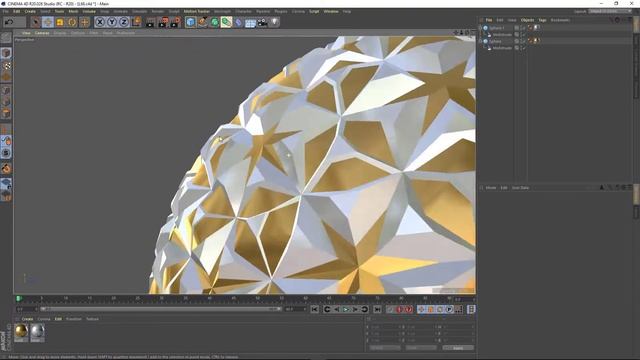Click the orange Sculpt icon in left palette
640x360 pixels.
6,168
